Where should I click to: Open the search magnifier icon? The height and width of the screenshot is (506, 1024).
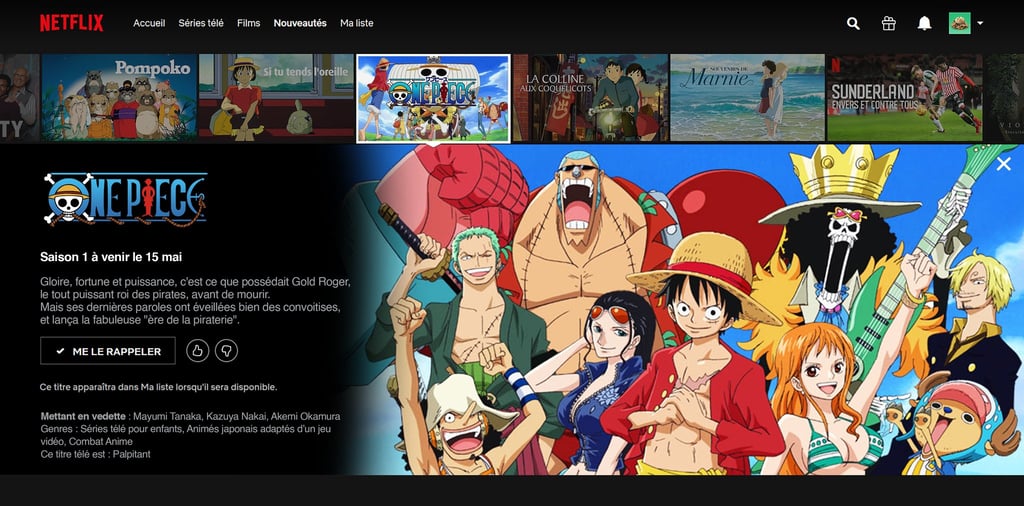(853, 24)
